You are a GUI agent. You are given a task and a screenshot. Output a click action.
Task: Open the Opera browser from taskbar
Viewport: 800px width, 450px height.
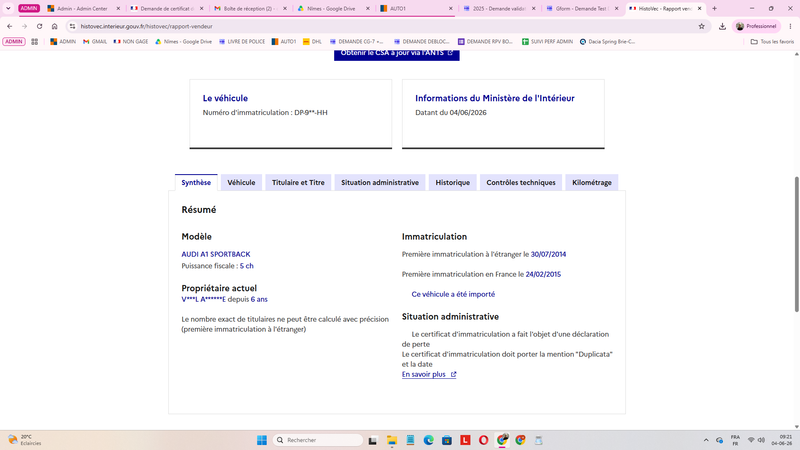point(483,440)
